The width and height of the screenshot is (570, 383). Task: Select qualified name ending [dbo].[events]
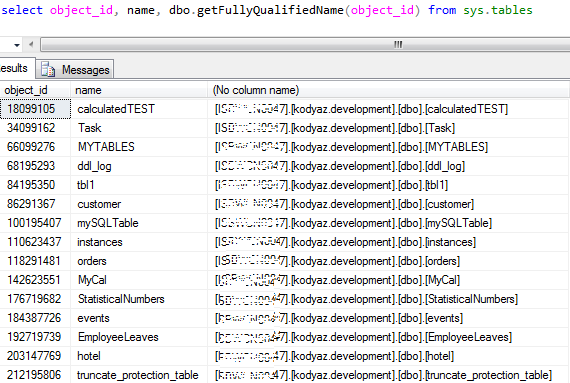pos(389,318)
